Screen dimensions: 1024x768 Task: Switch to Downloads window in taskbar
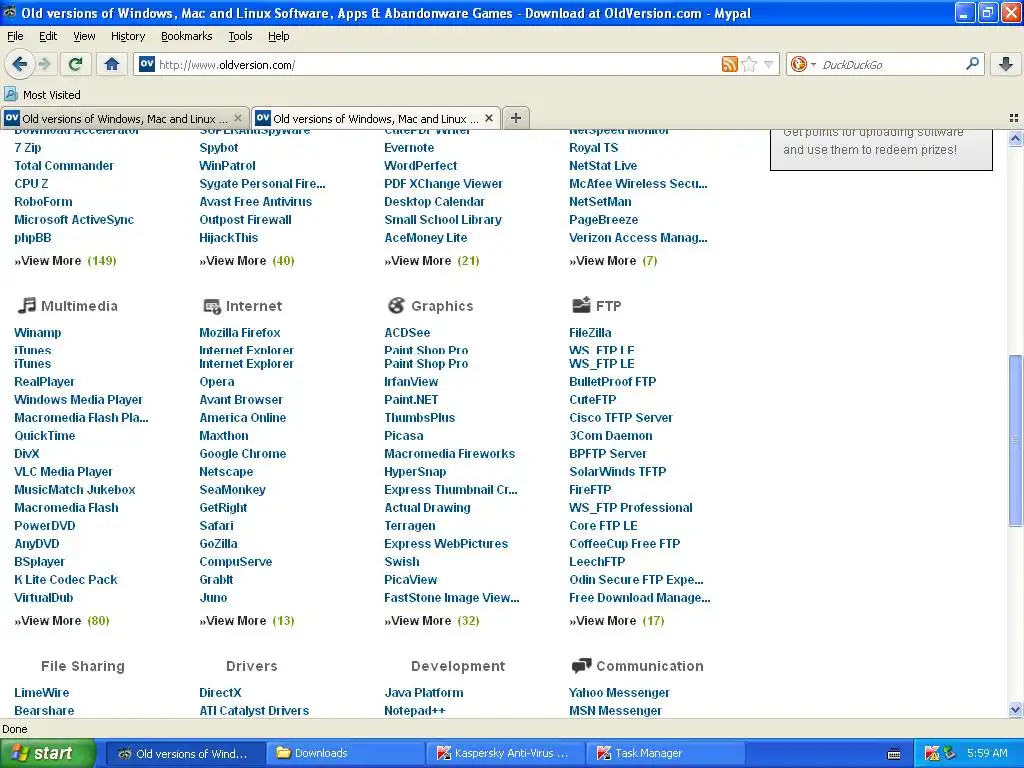point(345,753)
